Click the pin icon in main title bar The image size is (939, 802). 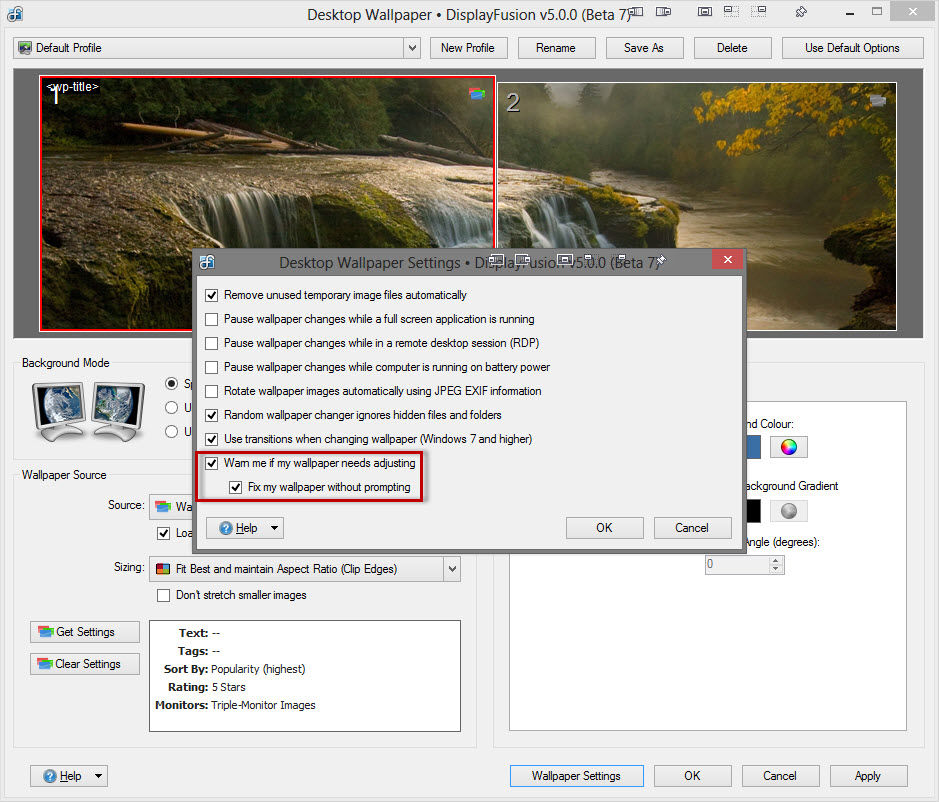click(x=801, y=13)
